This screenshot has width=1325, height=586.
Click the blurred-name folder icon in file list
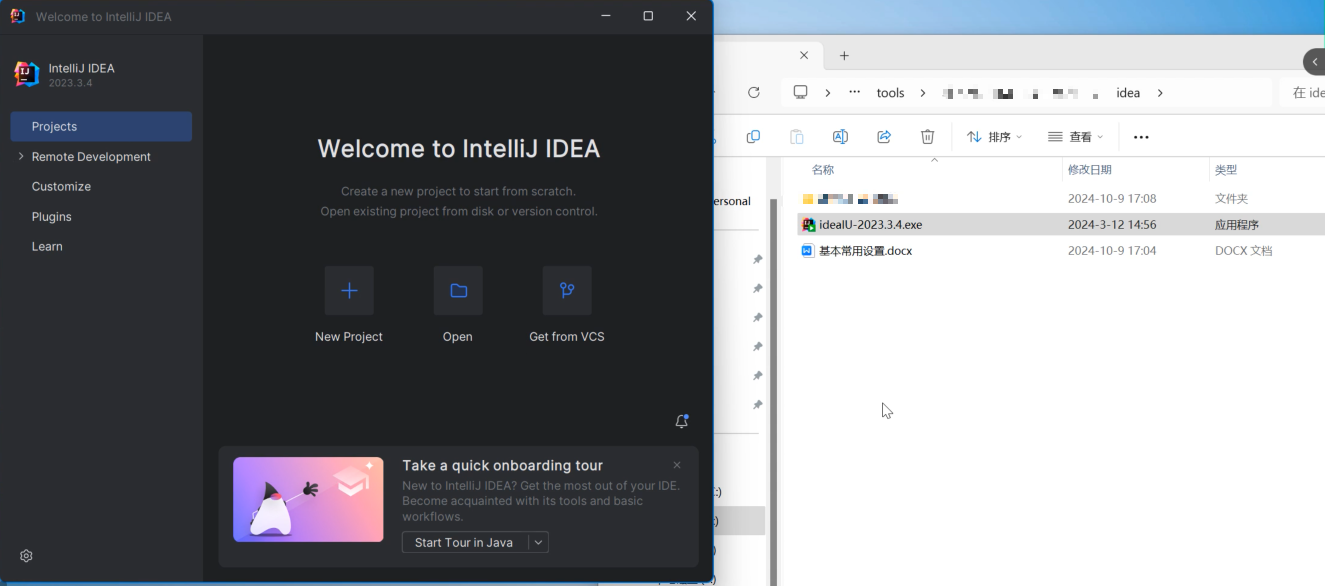[808, 199]
